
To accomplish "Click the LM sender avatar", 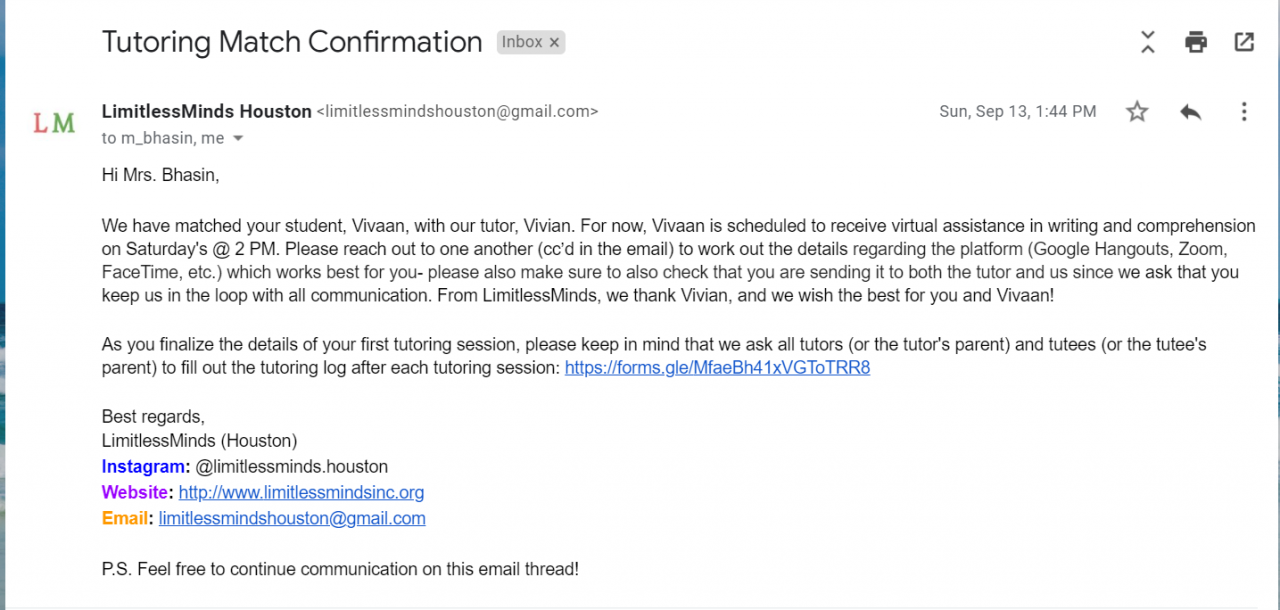I will (x=54, y=123).
